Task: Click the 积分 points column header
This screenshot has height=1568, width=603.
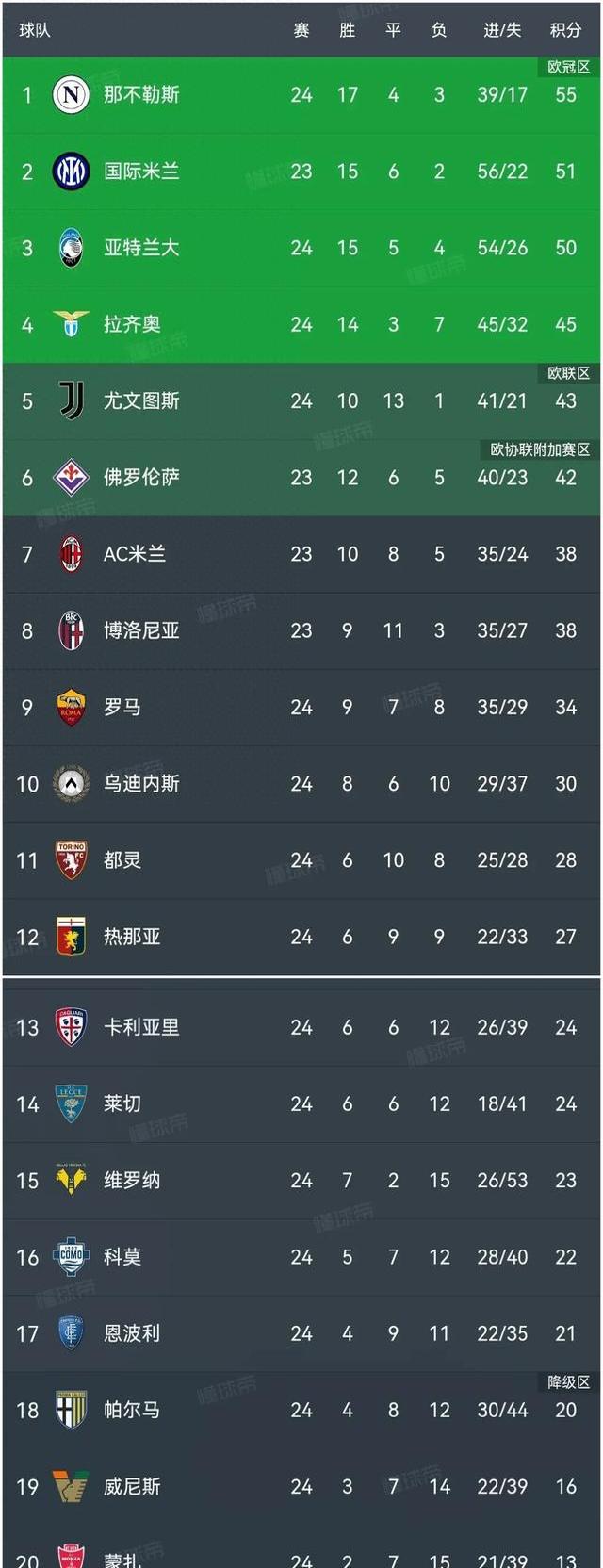Action: (x=565, y=30)
